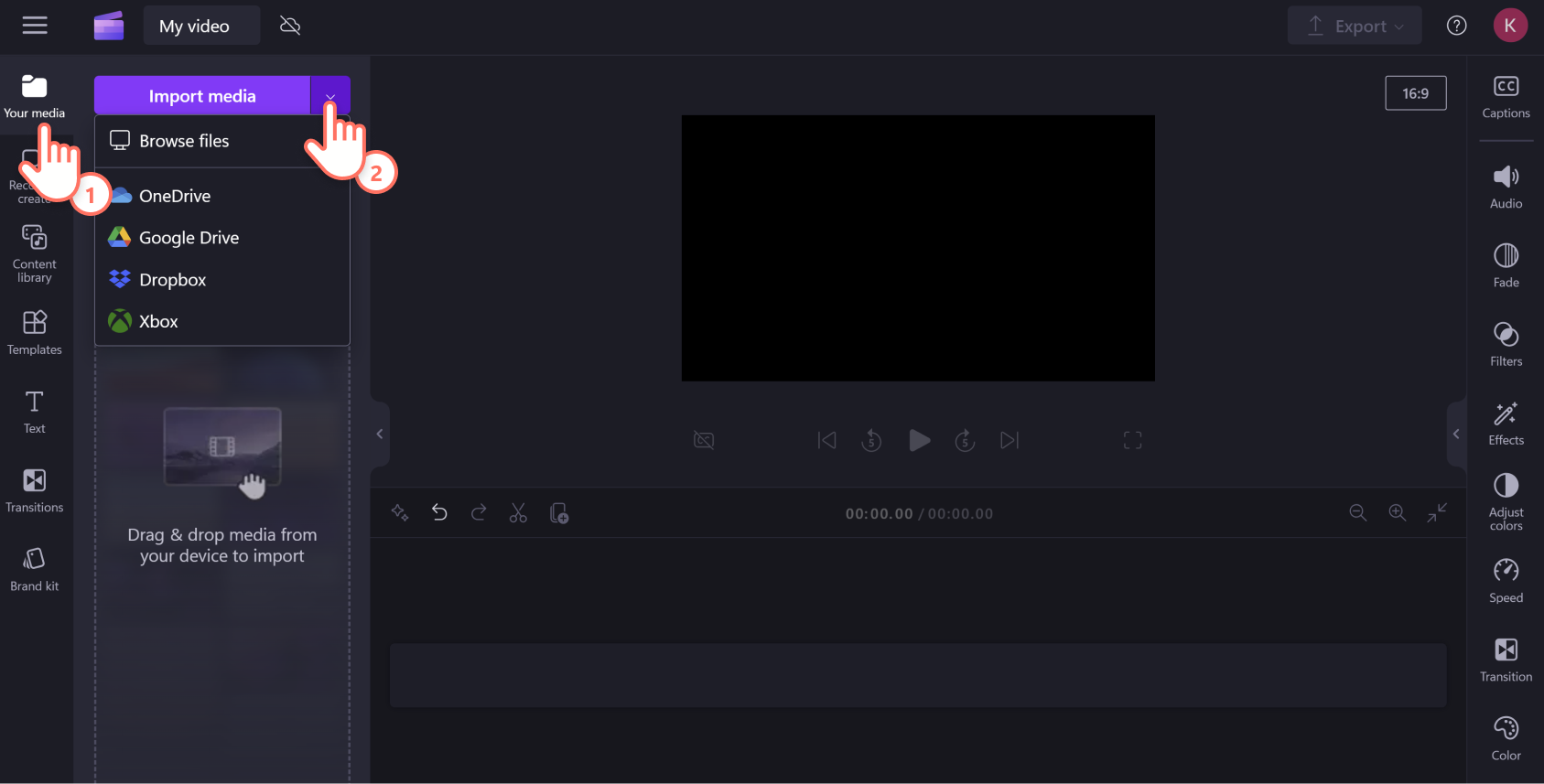Collapse the left media panel
This screenshot has width=1544, height=784.
[x=380, y=435]
